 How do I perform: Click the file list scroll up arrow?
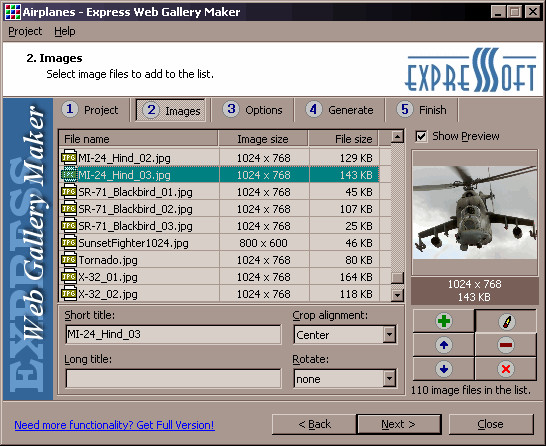[397, 136]
